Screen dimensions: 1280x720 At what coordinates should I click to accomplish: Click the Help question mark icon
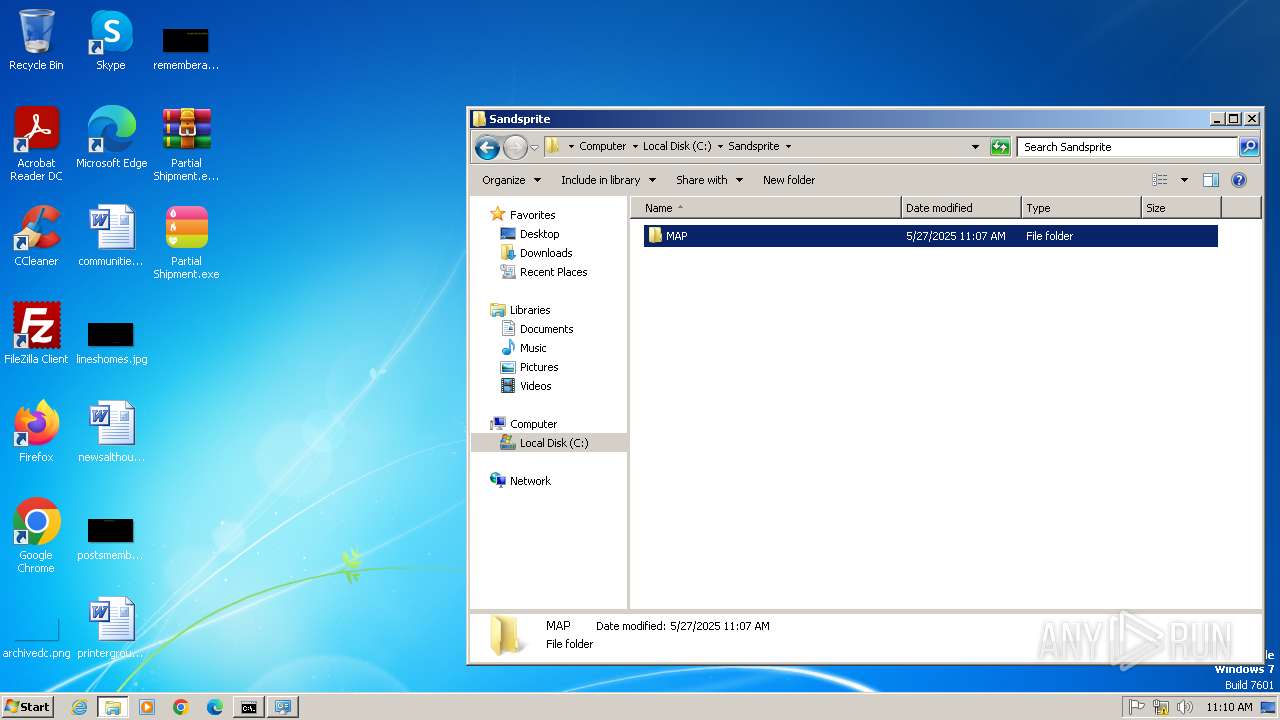click(x=1239, y=180)
